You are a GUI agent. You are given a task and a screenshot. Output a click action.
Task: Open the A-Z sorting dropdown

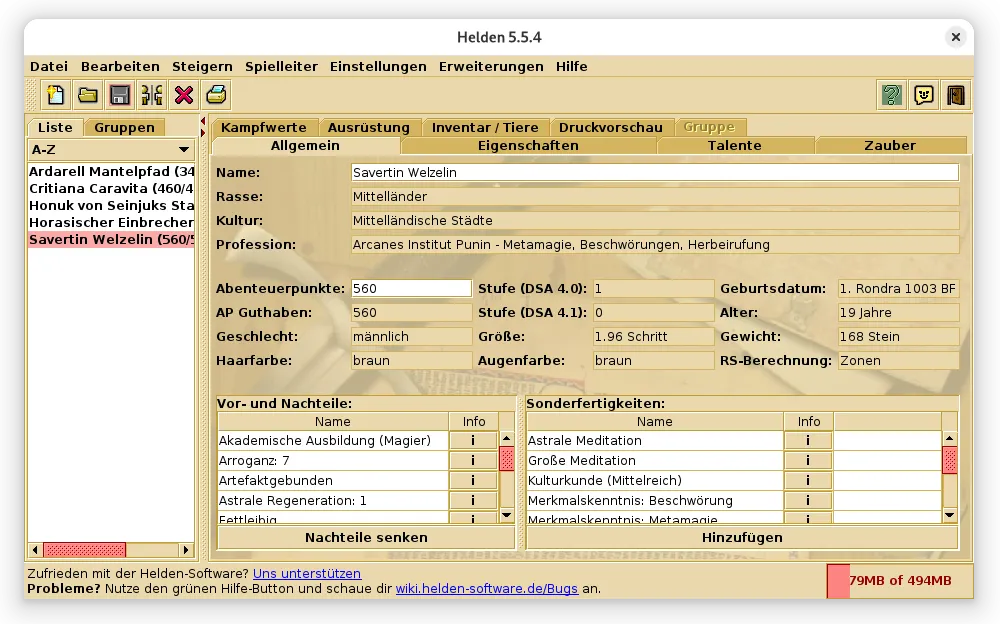coord(111,150)
